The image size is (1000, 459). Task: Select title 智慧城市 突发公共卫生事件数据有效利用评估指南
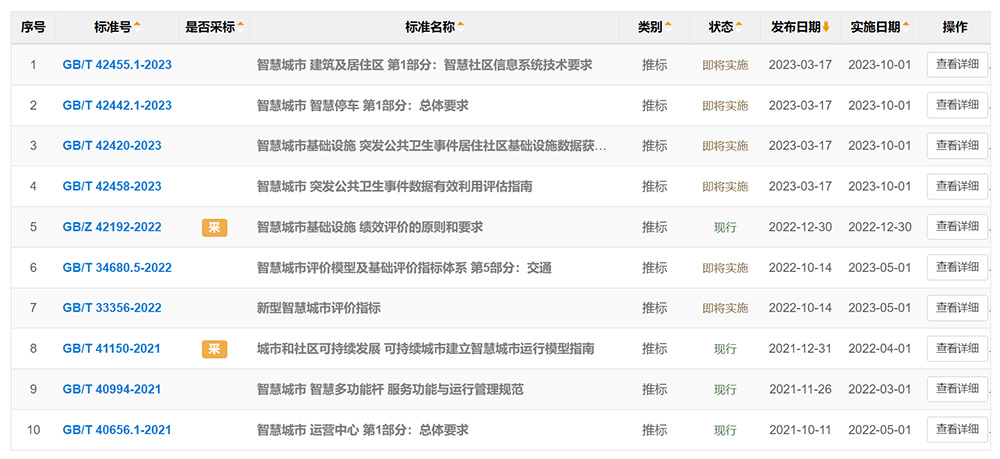[x=395, y=186]
